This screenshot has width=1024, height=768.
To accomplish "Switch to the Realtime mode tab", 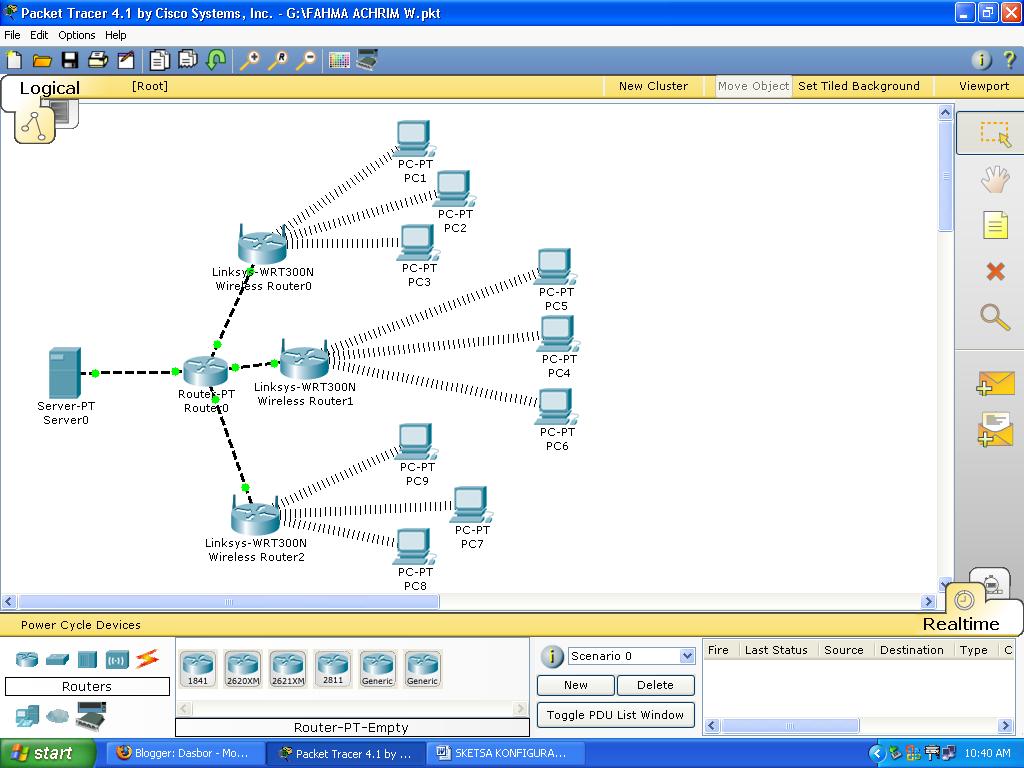I will pos(961,624).
